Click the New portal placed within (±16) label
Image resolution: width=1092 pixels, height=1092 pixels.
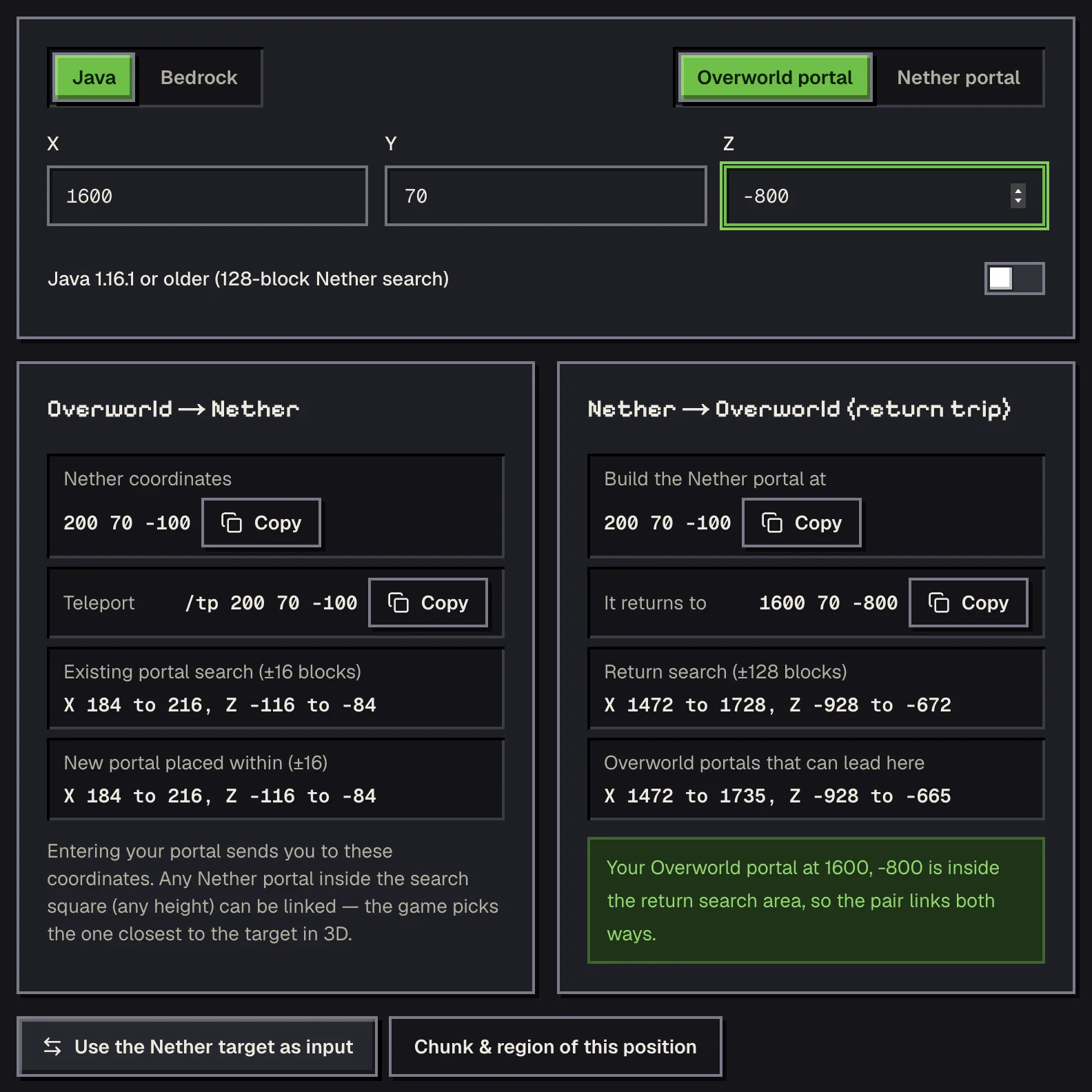coord(196,762)
